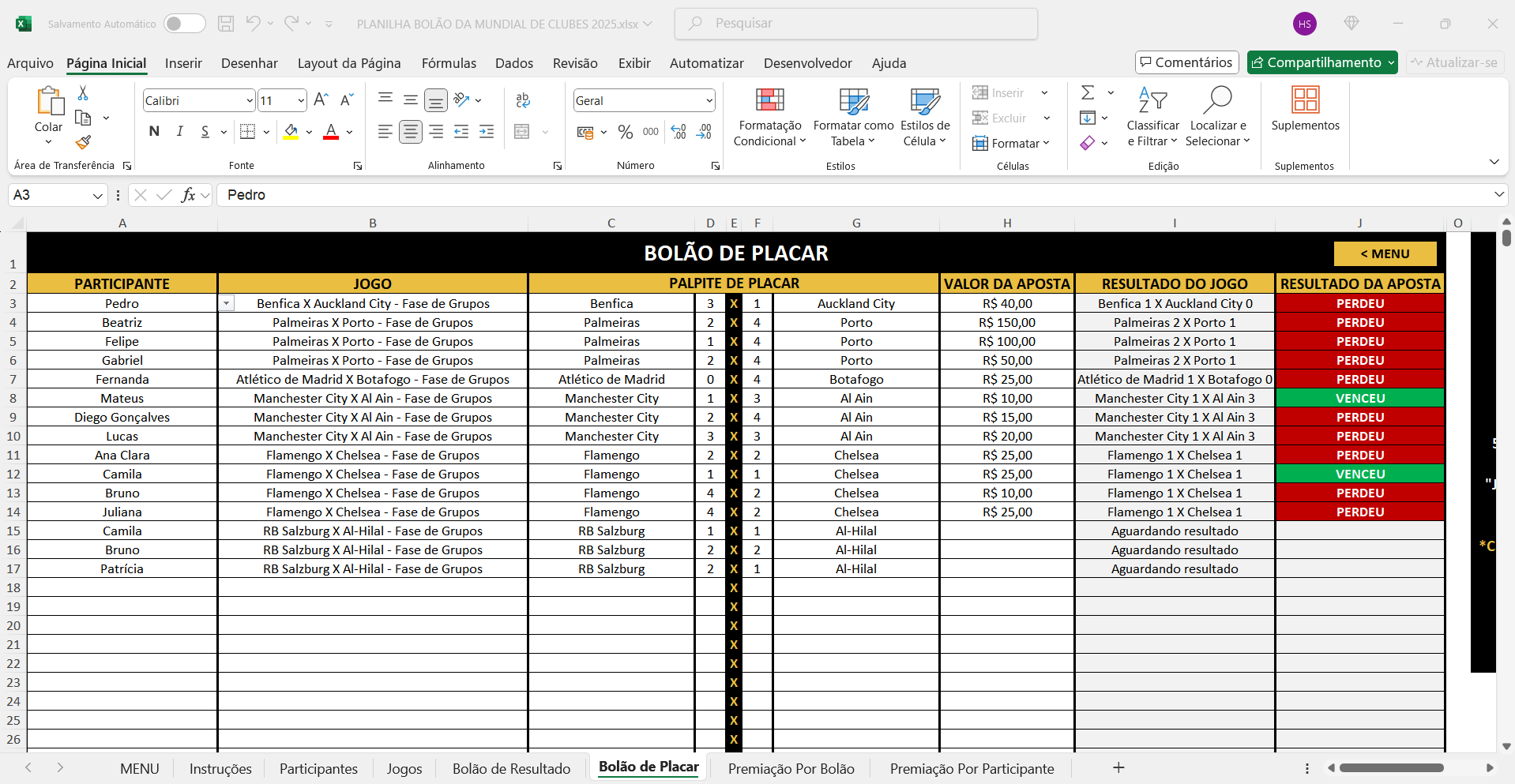This screenshot has height=784, width=1515.
Task: Click the increase decimal places icon
Action: pos(679,132)
